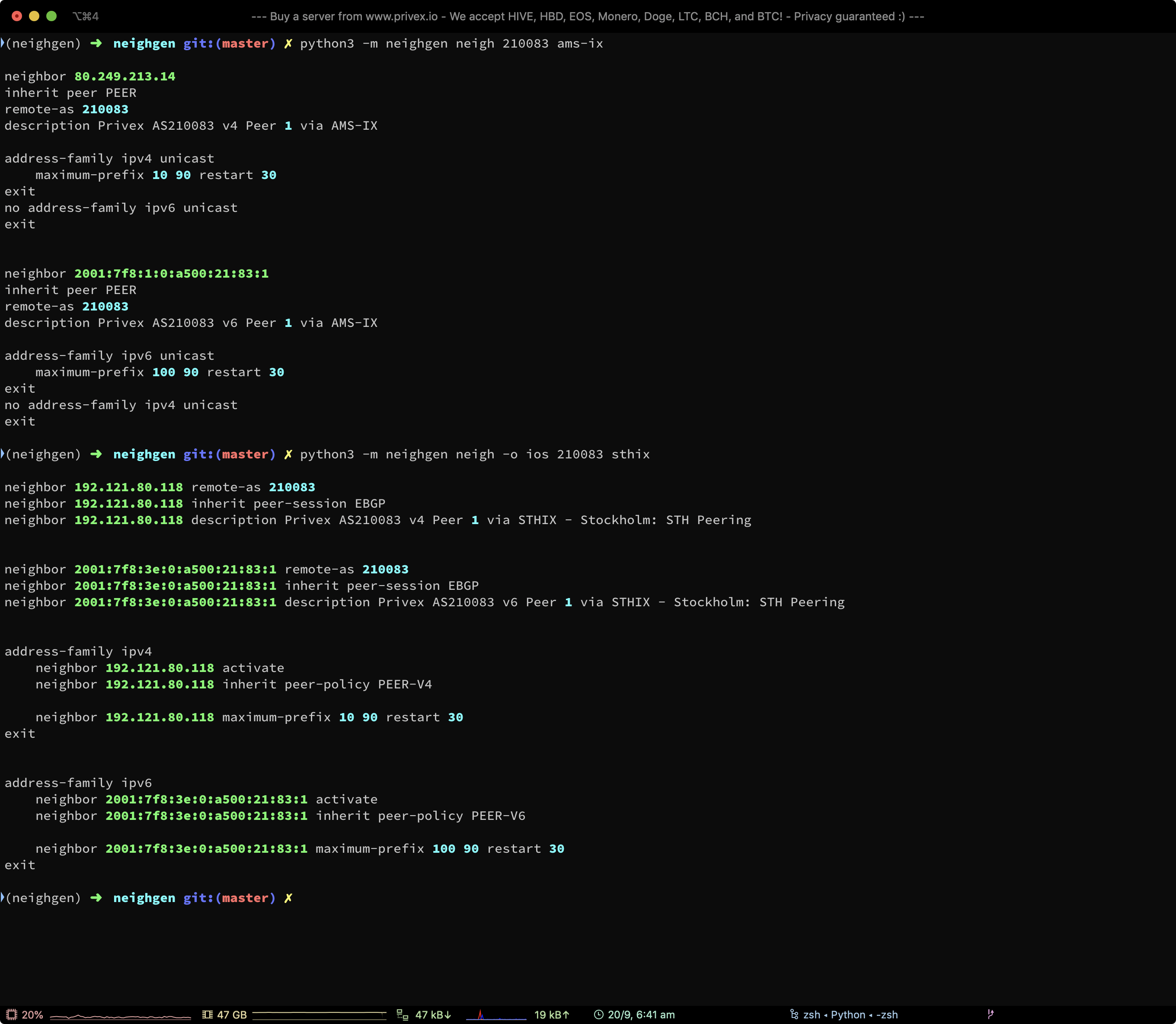
Task: Click the job tree icon beside zsh
Action: pos(794,1014)
